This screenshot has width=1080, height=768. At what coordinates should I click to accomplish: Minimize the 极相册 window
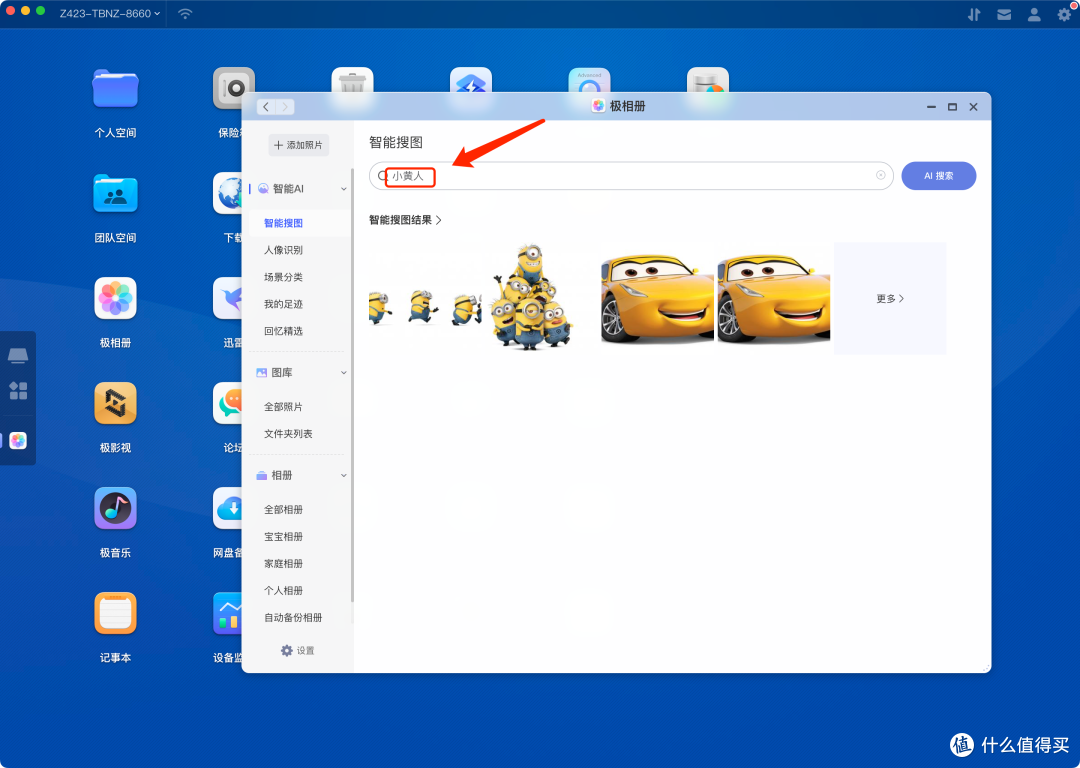(x=931, y=107)
